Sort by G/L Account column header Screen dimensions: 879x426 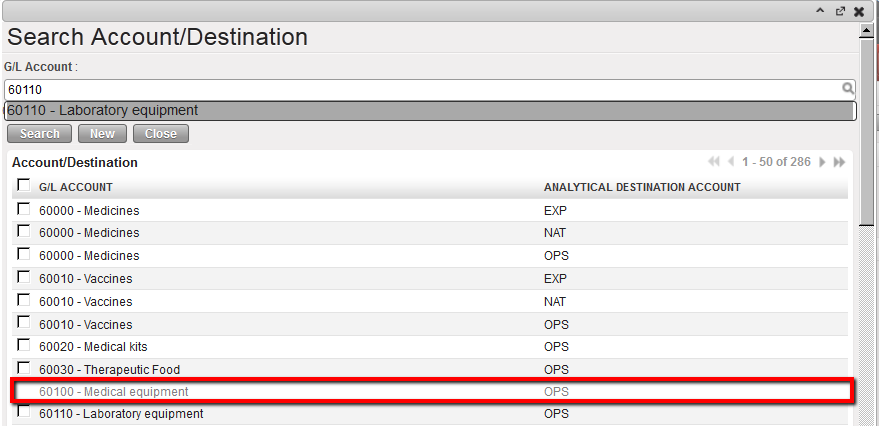pos(76,187)
